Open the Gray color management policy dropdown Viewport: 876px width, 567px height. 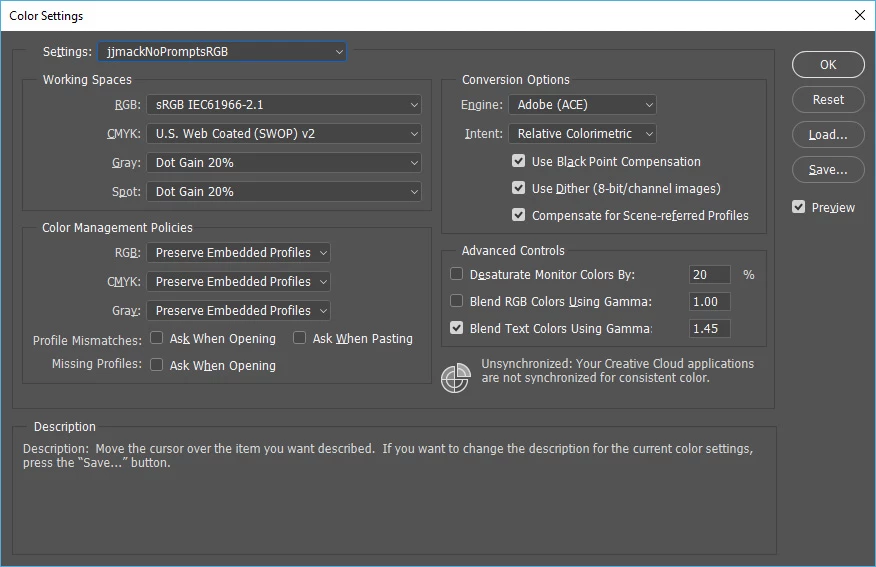(x=239, y=311)
